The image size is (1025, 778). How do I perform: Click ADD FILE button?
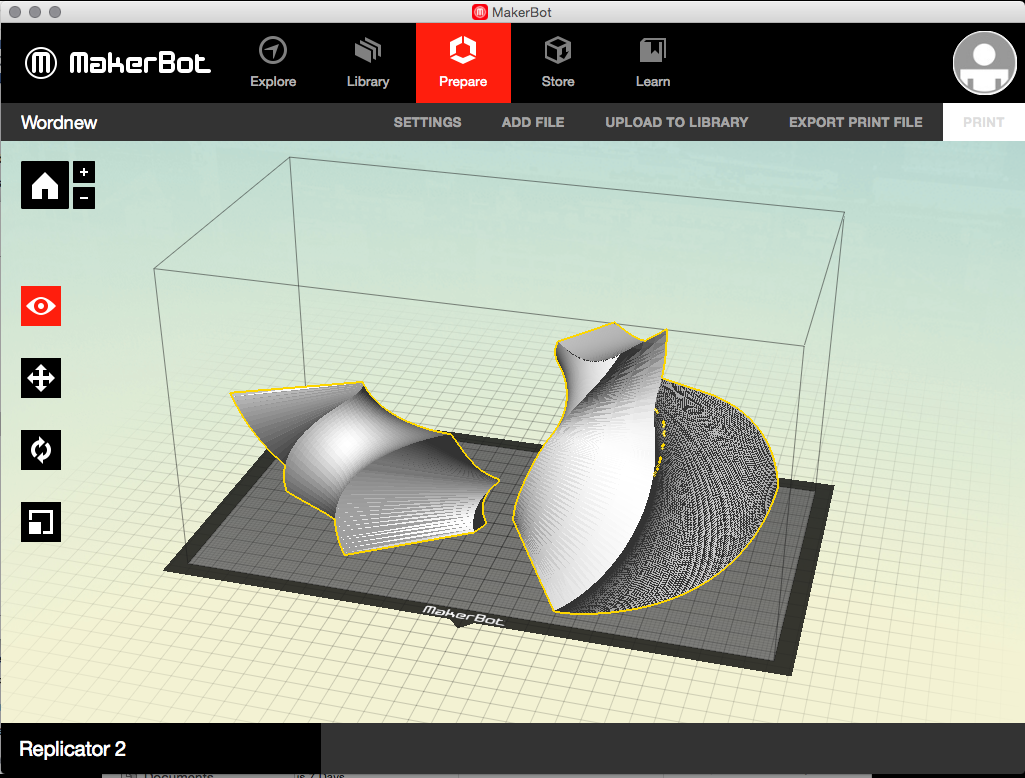pos(533,122)
